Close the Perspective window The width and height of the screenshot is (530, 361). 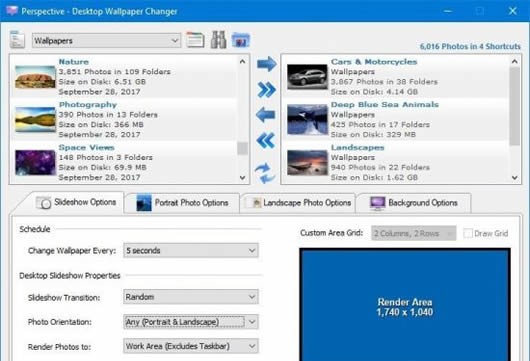coord(512,11)
